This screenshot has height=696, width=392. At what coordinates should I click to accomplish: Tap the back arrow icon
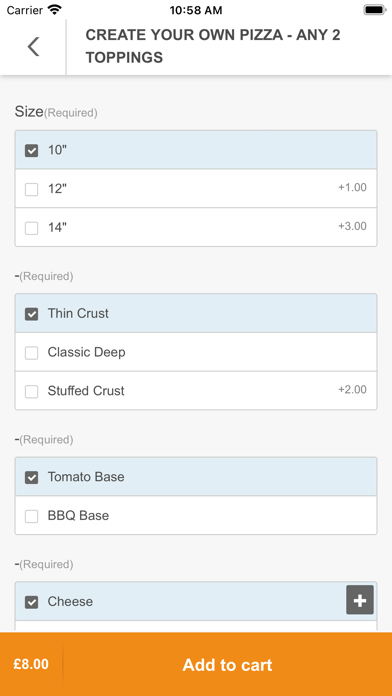tap(33, 47)
